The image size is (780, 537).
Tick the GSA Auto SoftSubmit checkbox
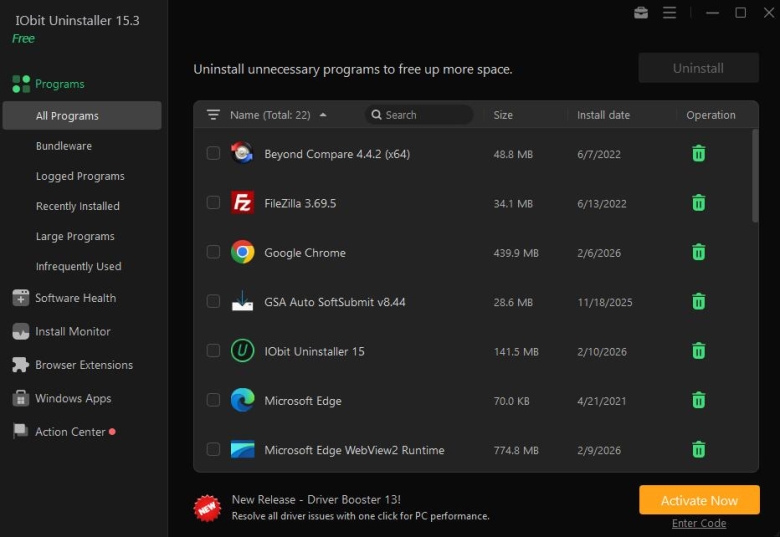coord(213,301)
